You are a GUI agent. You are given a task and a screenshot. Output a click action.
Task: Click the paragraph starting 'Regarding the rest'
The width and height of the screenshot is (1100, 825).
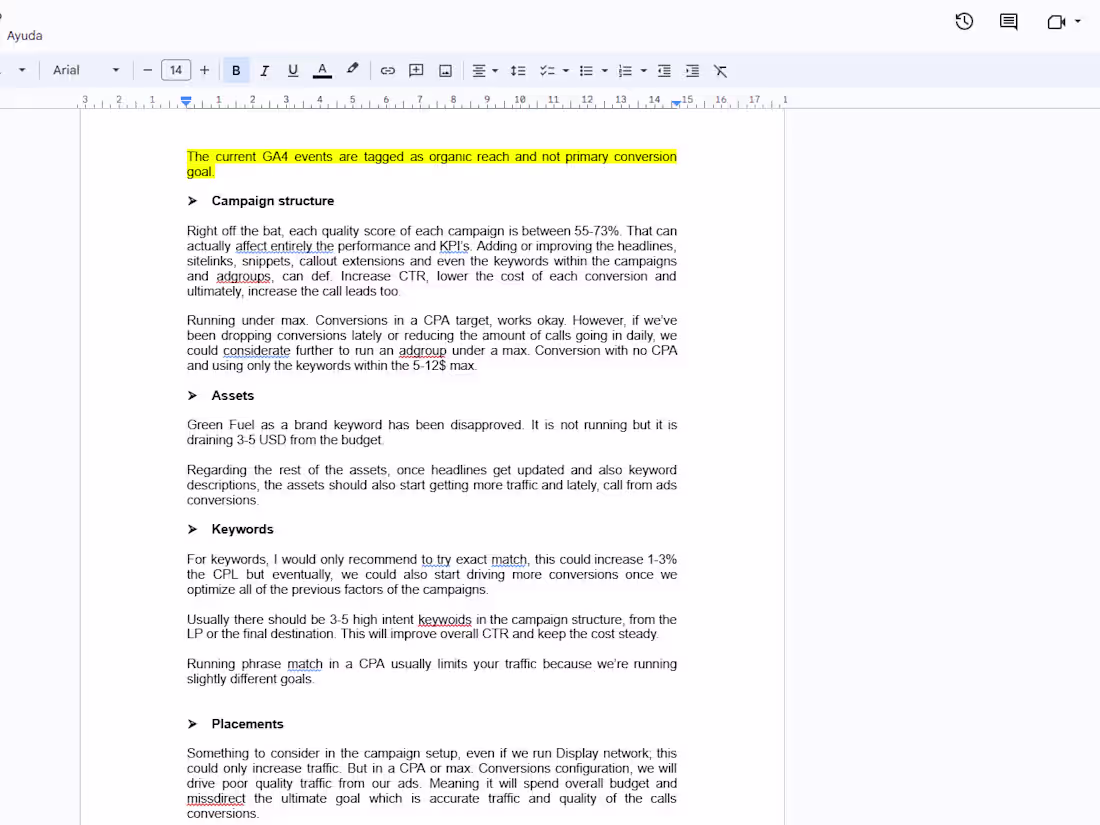coord(431,485)
